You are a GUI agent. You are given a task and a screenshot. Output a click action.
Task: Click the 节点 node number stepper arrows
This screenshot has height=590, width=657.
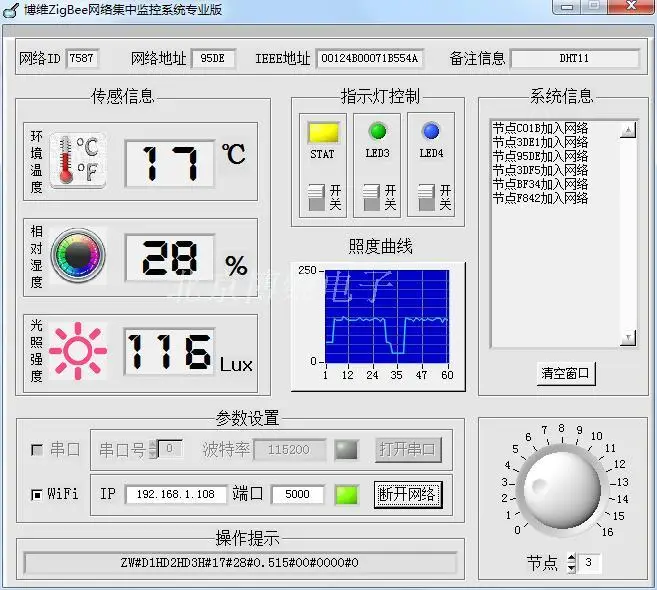click(571, 563)
